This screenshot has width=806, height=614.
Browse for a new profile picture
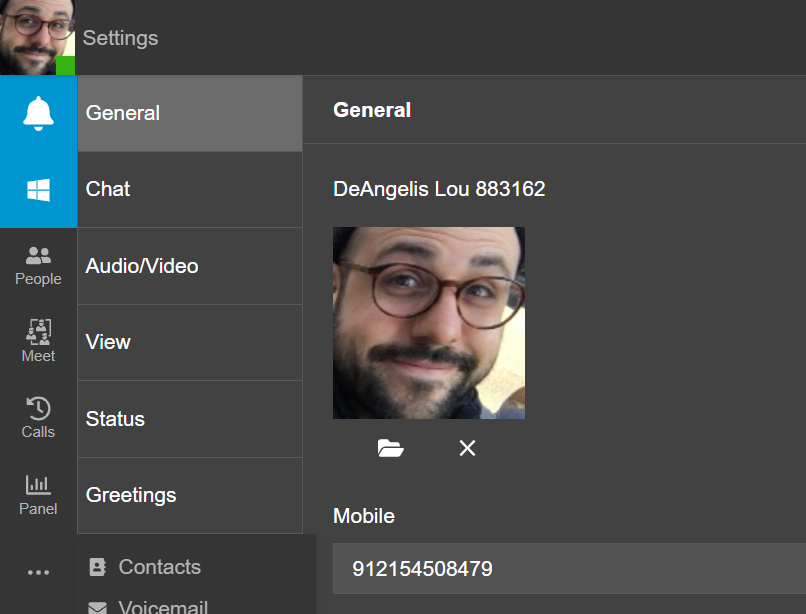(390, 448)
